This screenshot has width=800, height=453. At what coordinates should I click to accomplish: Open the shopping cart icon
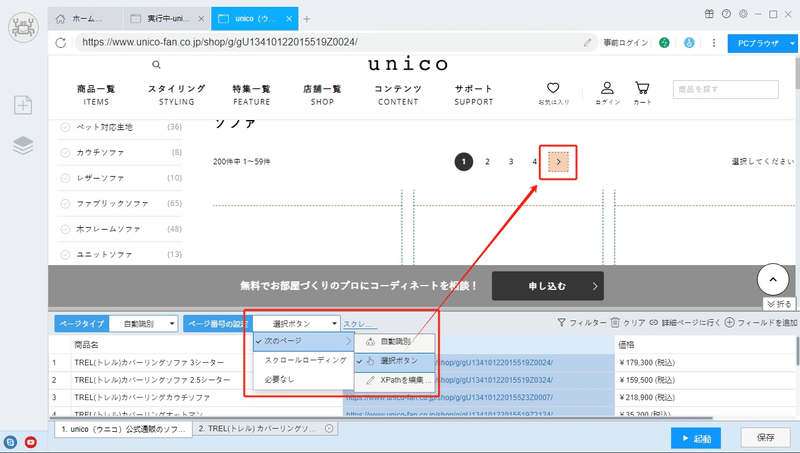pos(642,88)
